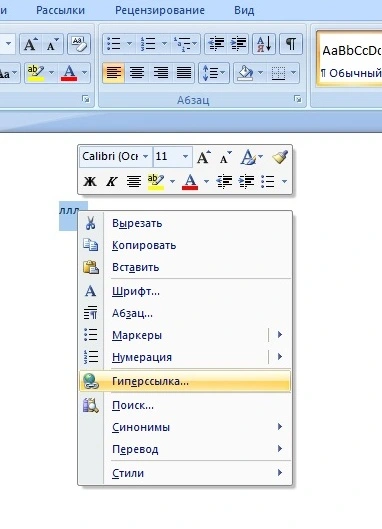This screenshot has height=529, width=382.
Task: Apply bulleted list from ribbon
Action: click(114, 44)
